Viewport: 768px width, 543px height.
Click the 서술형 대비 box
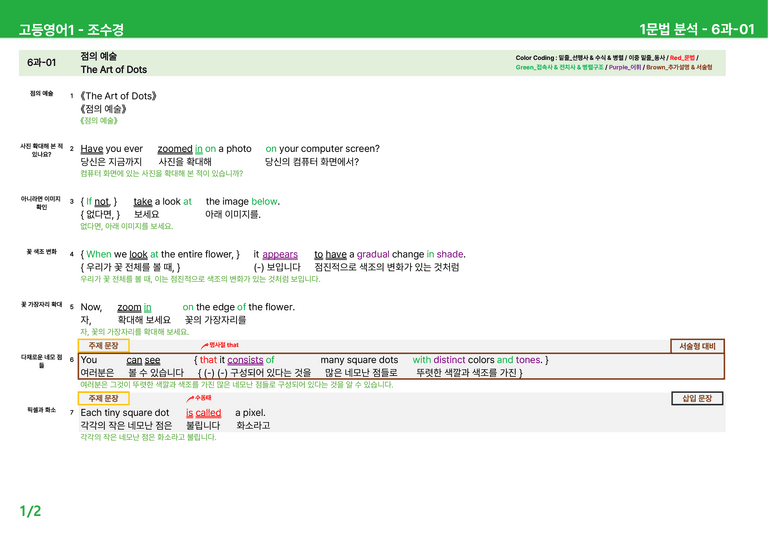click(697, 346)
